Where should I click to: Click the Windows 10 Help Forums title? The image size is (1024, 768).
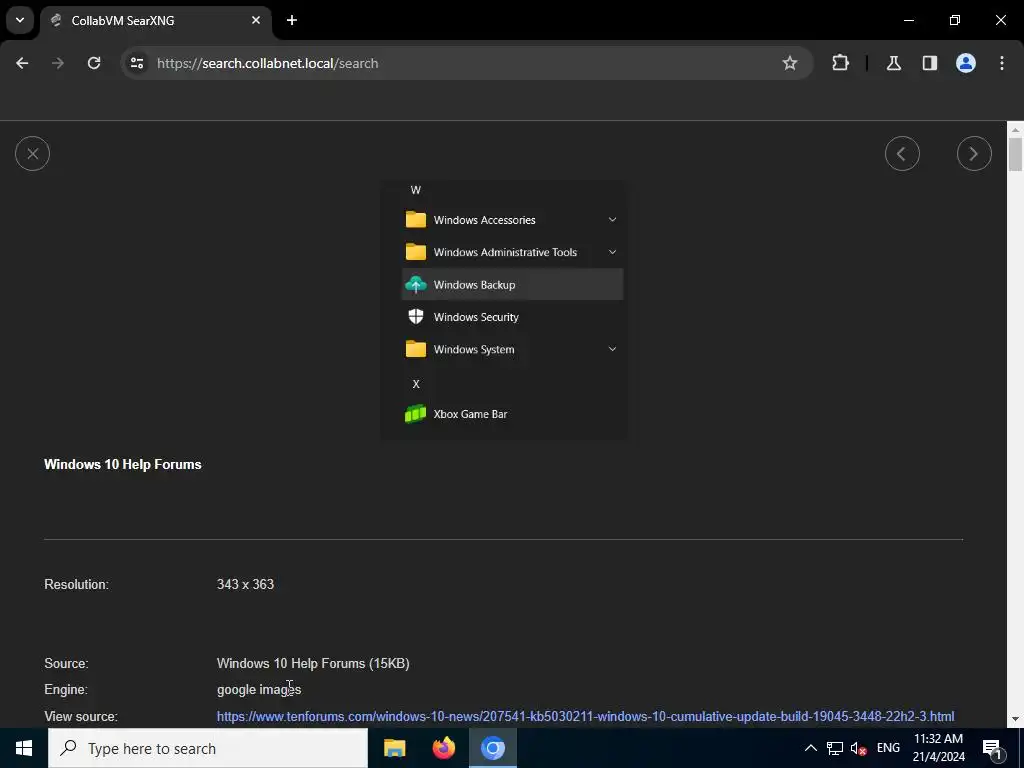tap(123, 464)
